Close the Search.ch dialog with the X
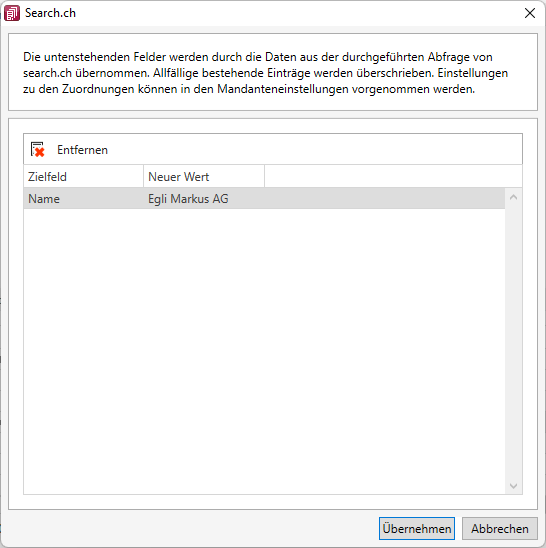This screenshot has height=548, width=546. pos(530,13)
